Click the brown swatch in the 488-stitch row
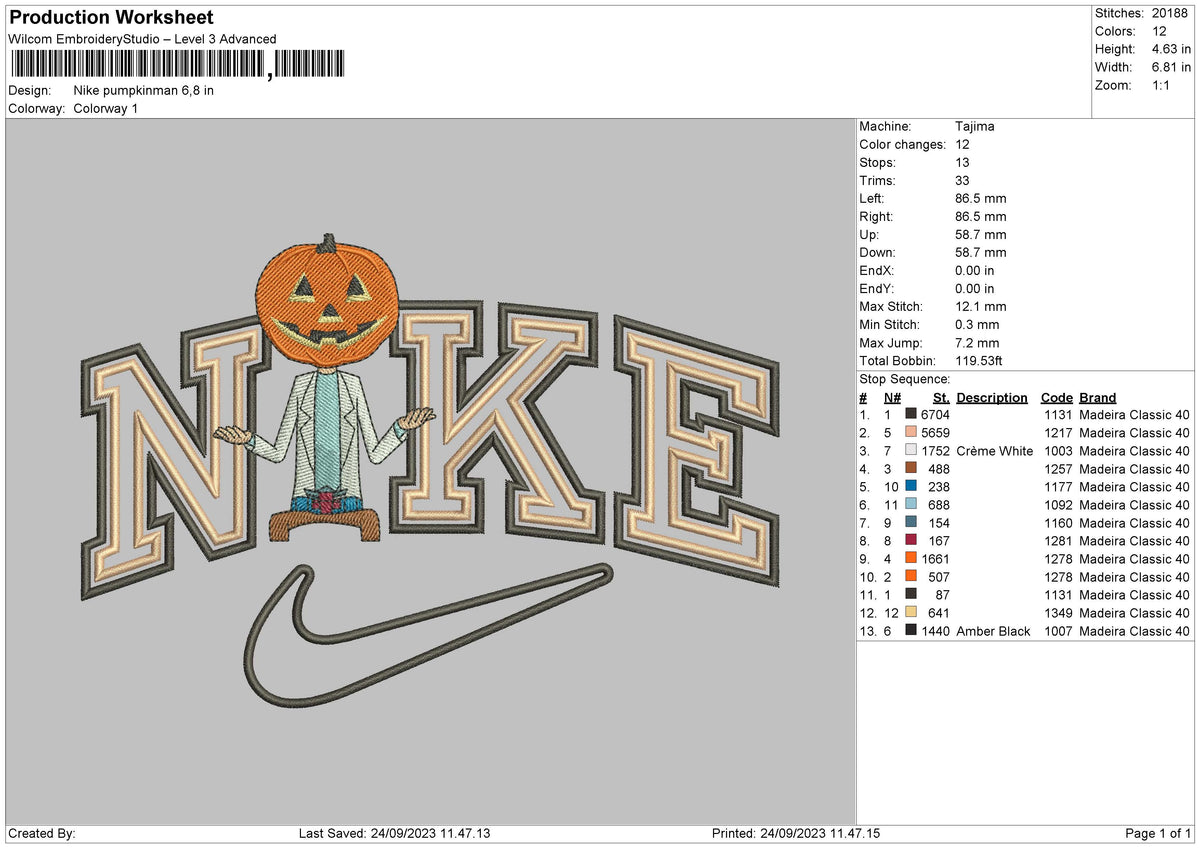The image size is (1200, 848). (911, 468)
